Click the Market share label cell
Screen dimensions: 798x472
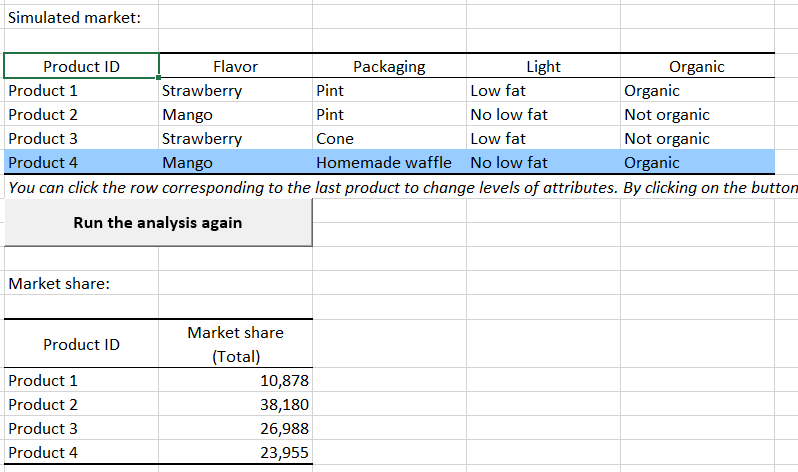(59, 284)
